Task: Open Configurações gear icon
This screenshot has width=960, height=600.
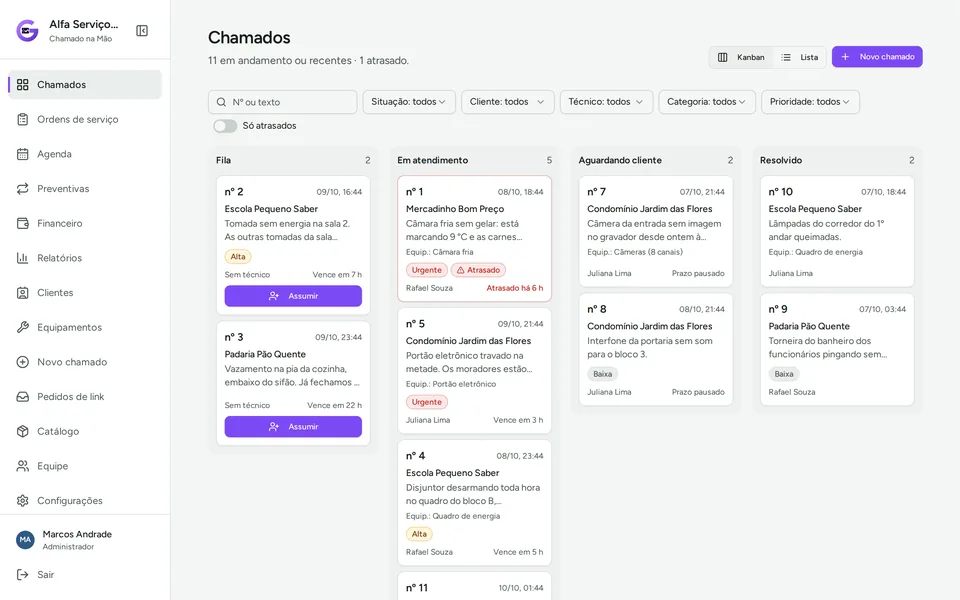Action: coord(23,501)
